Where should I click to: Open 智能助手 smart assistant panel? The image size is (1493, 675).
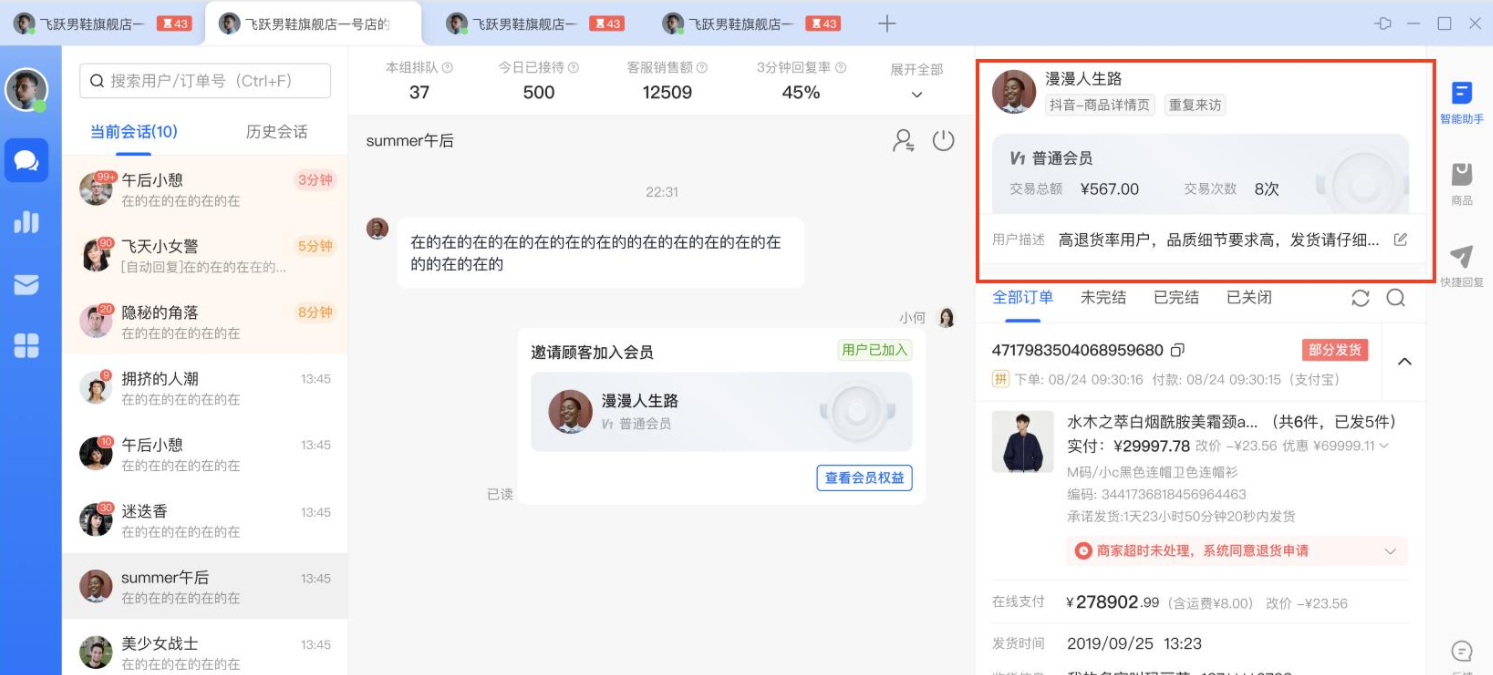pyautogui.click(x=1461, y=102)
